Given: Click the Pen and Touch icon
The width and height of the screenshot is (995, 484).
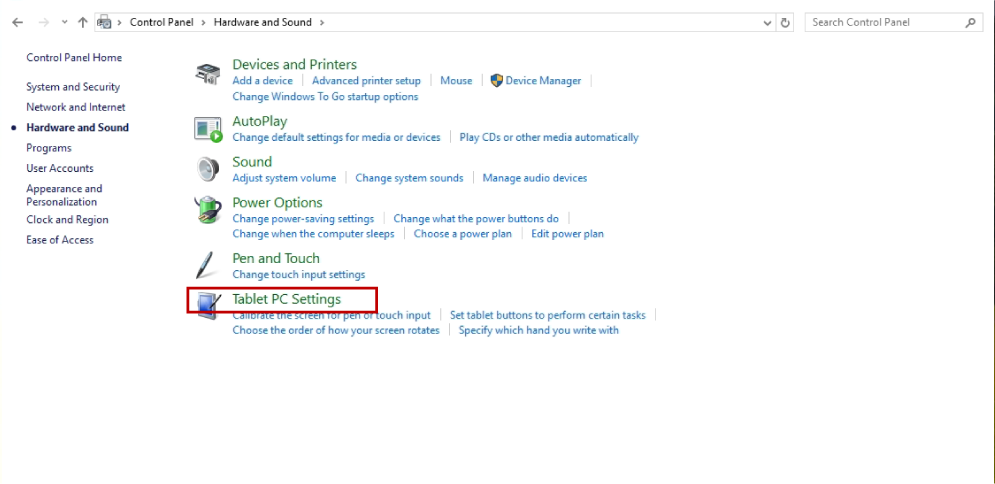Looking at the screenshot, I should [206, 265].
